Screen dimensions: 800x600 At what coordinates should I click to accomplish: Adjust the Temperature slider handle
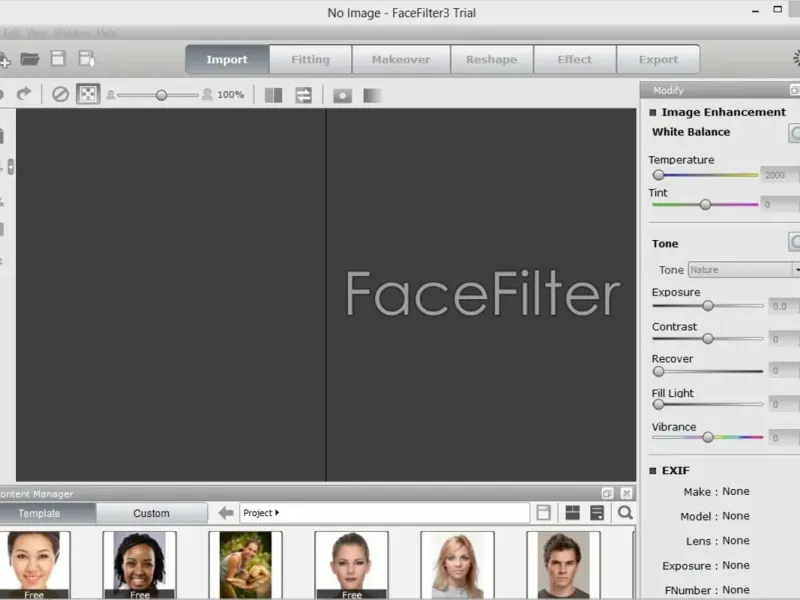pos(658,175)
